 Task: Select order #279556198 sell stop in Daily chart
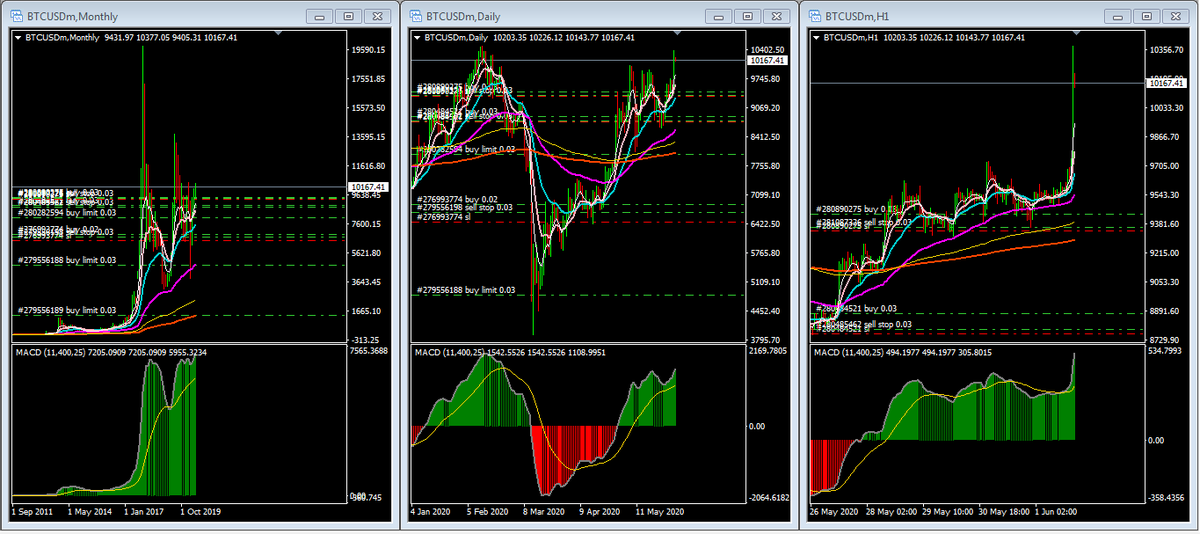464,207
